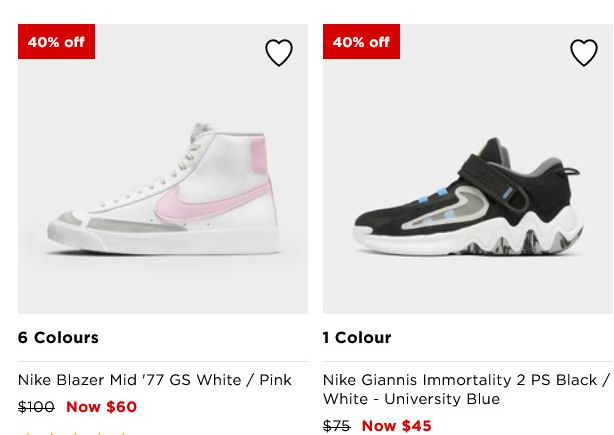Select the 1 Colour label
The image size is (614, 435).
pyautogui.click(x=357, y=338)
